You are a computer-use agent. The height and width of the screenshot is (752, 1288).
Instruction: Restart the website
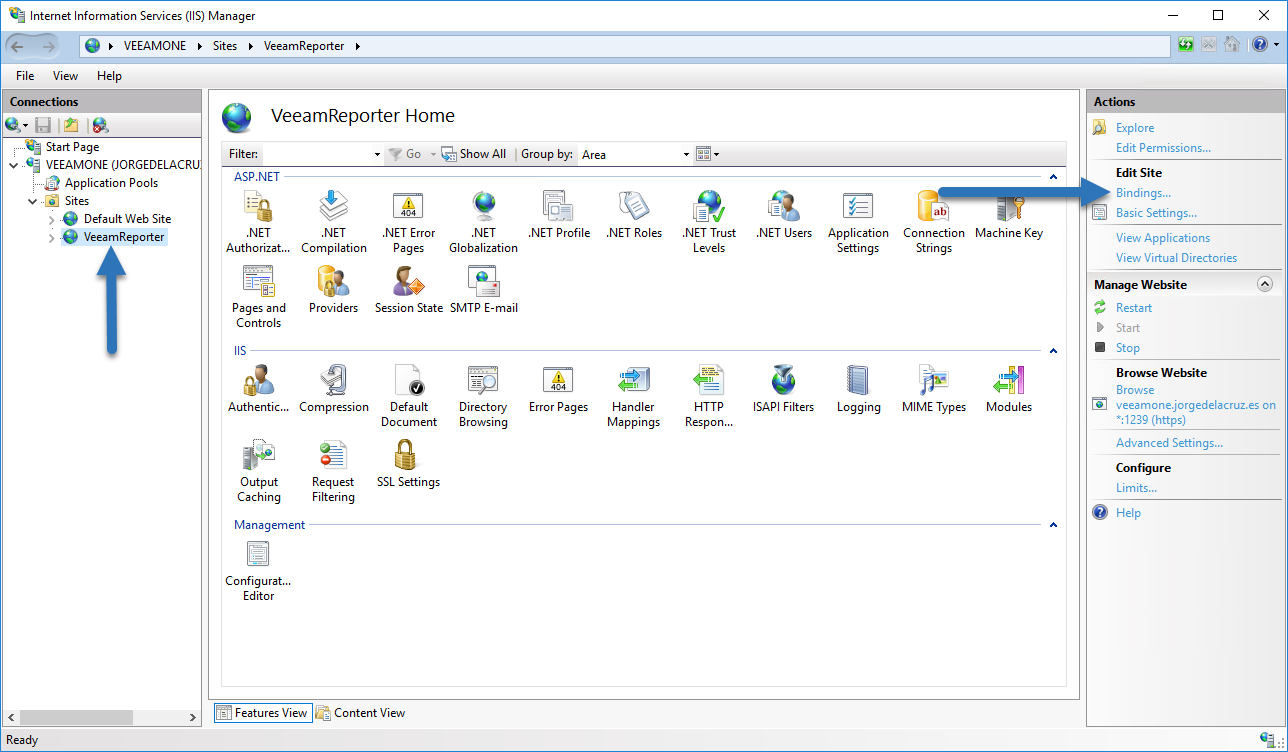[1134, 308]
